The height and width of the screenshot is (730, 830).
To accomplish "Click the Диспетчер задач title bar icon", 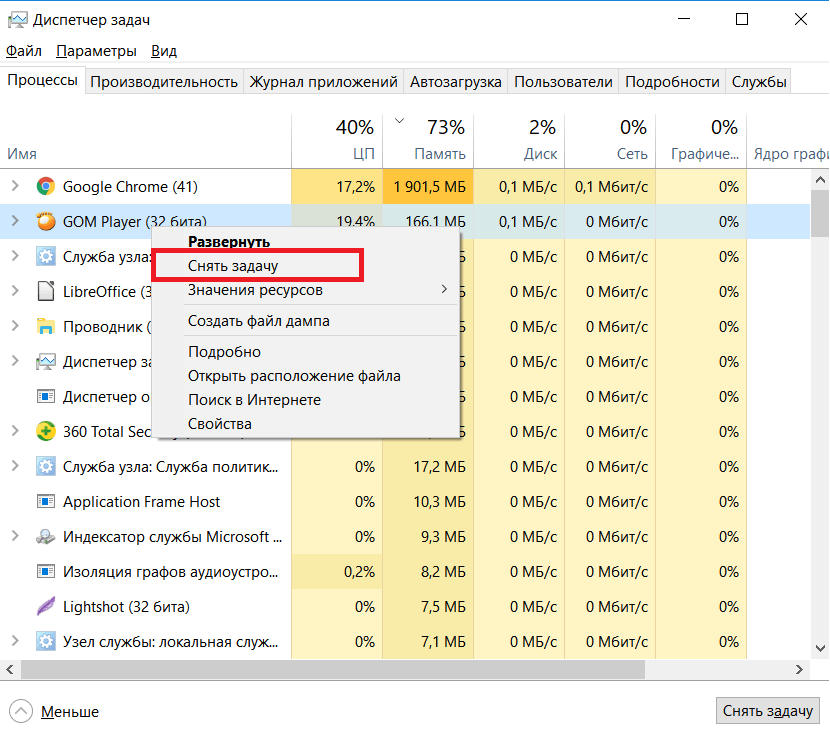I will [x=17, y=20].
